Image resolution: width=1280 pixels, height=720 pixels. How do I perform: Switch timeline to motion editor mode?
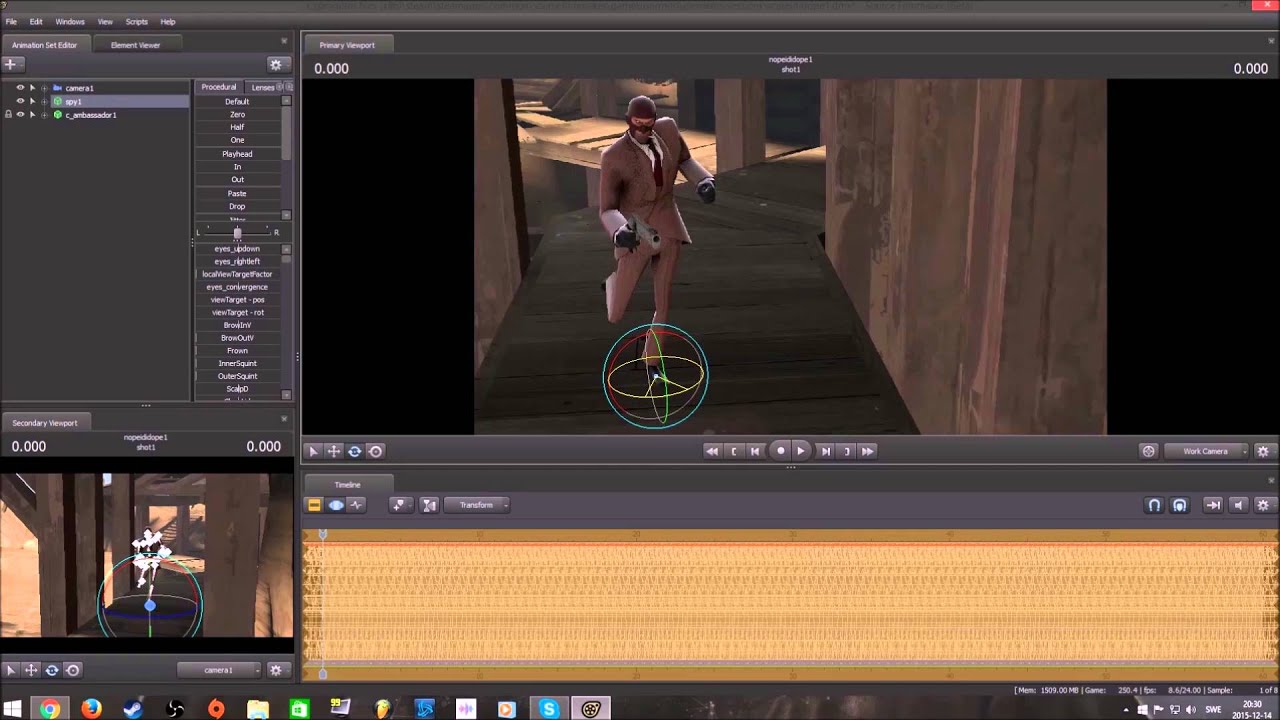coord(336,505)
